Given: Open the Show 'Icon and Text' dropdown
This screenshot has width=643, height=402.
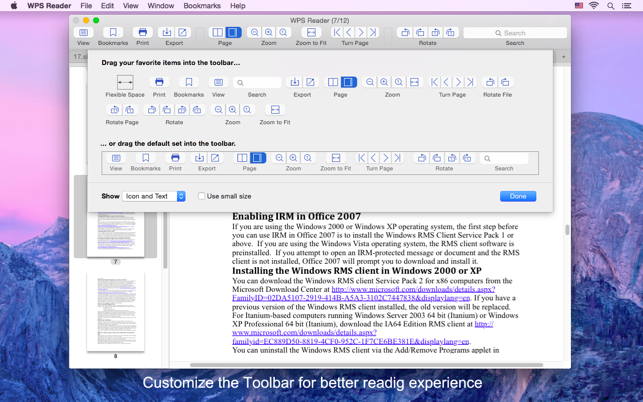Looking at the screenshot, I should 154,196.
